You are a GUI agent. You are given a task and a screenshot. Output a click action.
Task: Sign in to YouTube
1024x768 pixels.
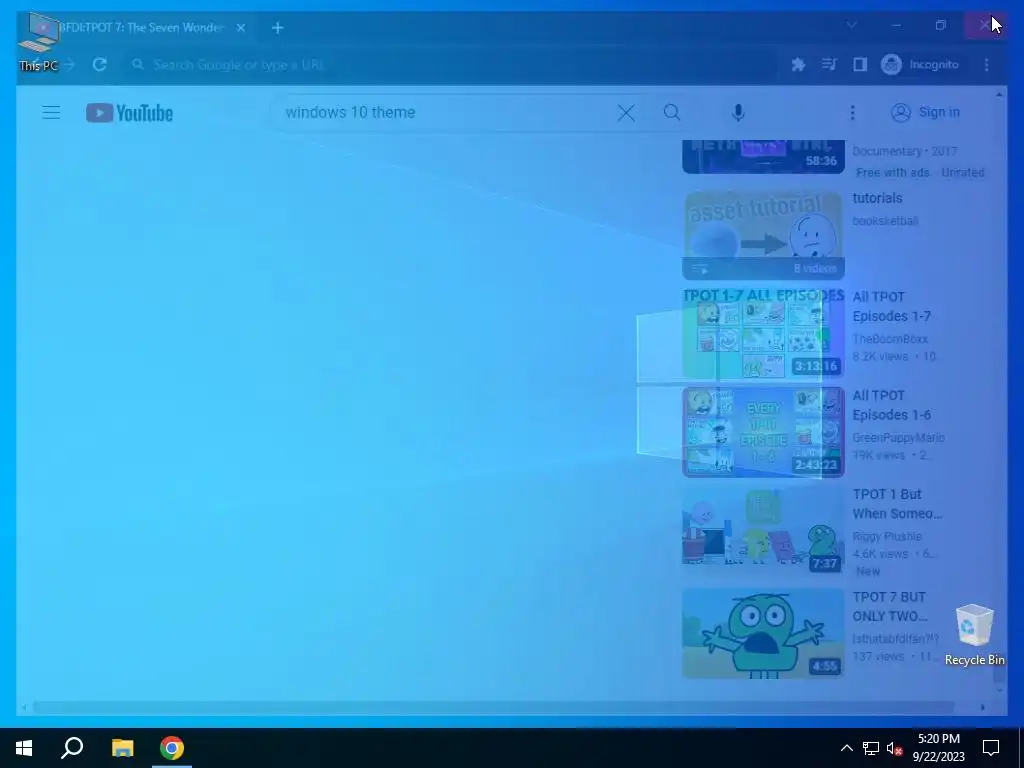[926, 112]
